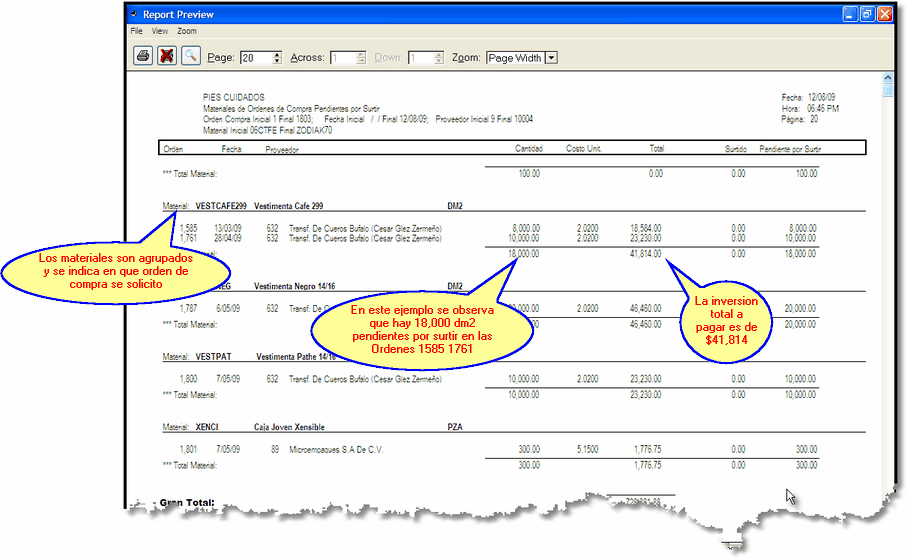Click material code VESTPAT
Viewport: 908px width, 560px height.
[214, 357]
